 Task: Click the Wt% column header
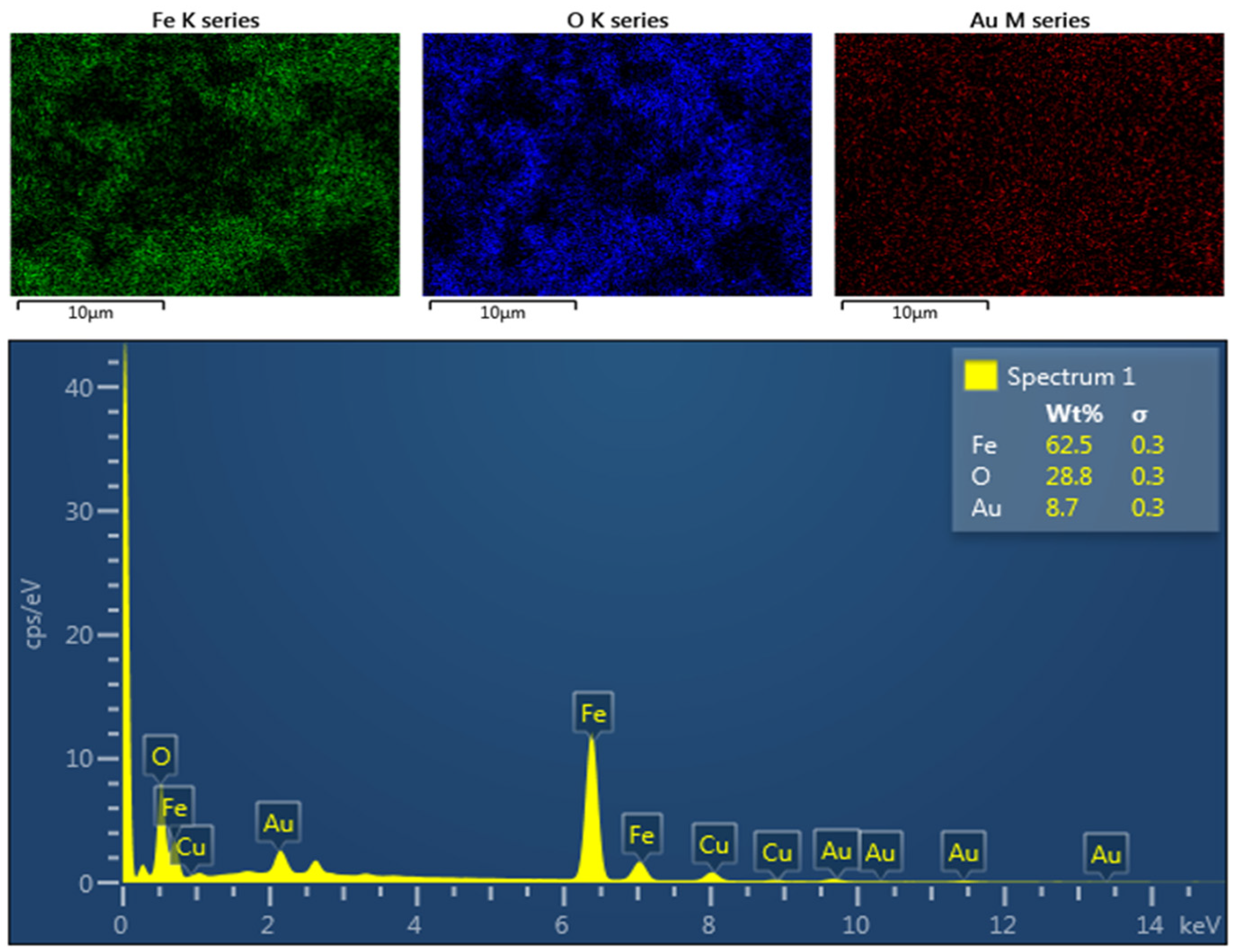(x=1074, y=414)
